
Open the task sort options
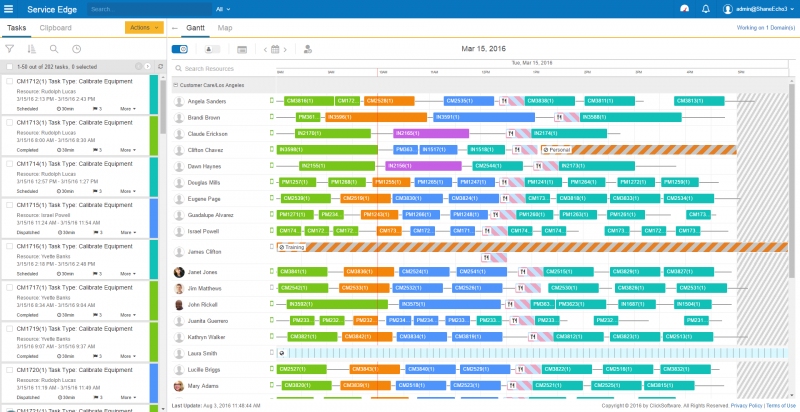click(x=32, y=49)
